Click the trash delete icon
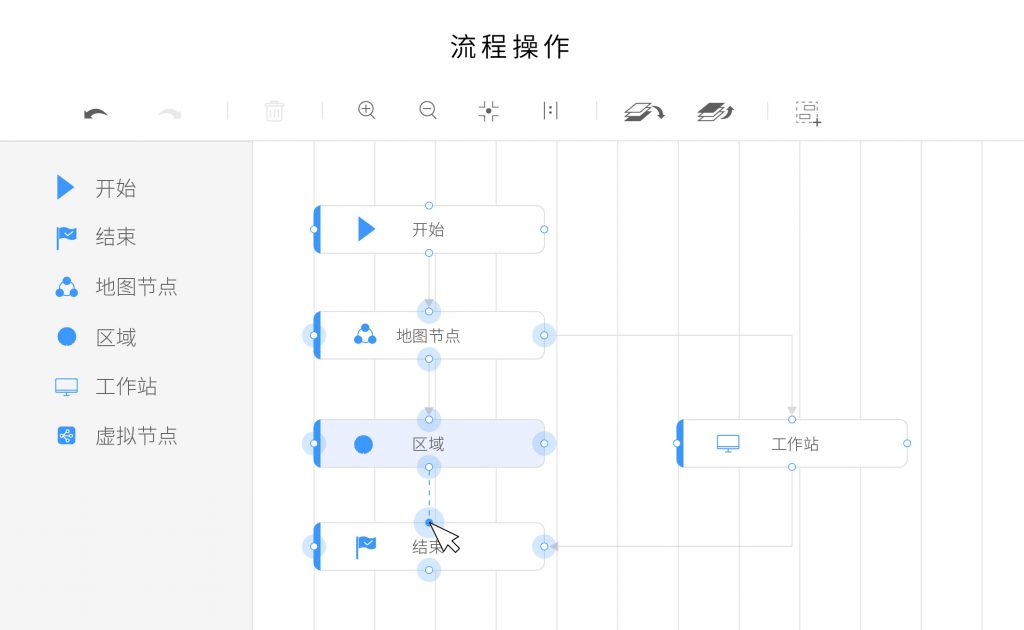 pyautogui.click(x=274, y=111)
